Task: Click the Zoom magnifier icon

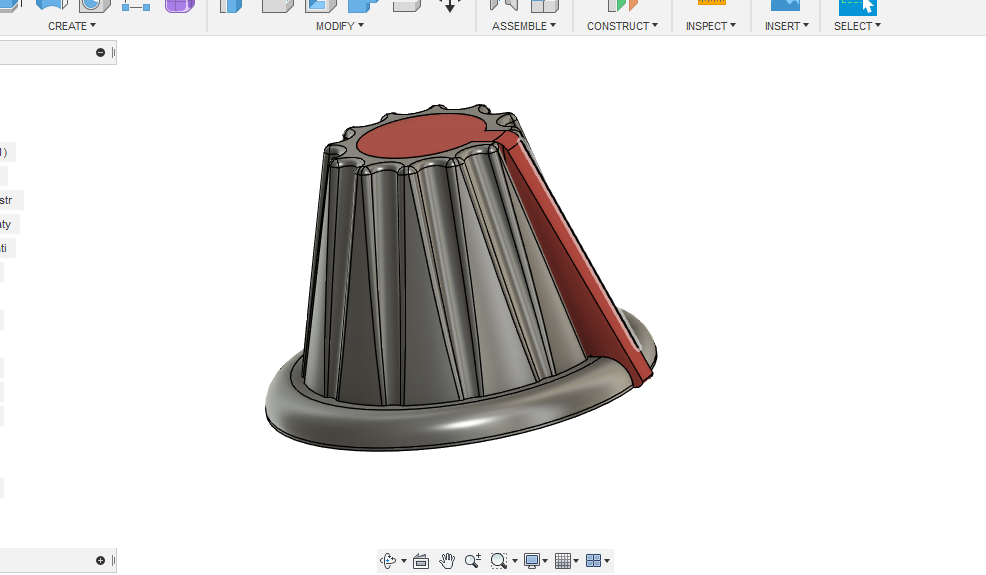Action: click(x=472, y=561)
